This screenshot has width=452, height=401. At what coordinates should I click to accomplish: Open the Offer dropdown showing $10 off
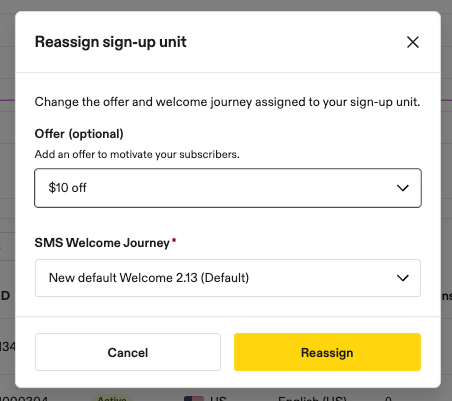228,188
